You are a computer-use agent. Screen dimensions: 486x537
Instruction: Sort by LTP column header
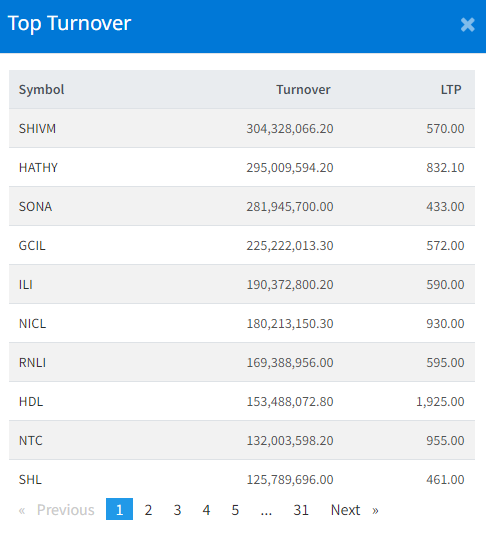(x=451, y=90)
